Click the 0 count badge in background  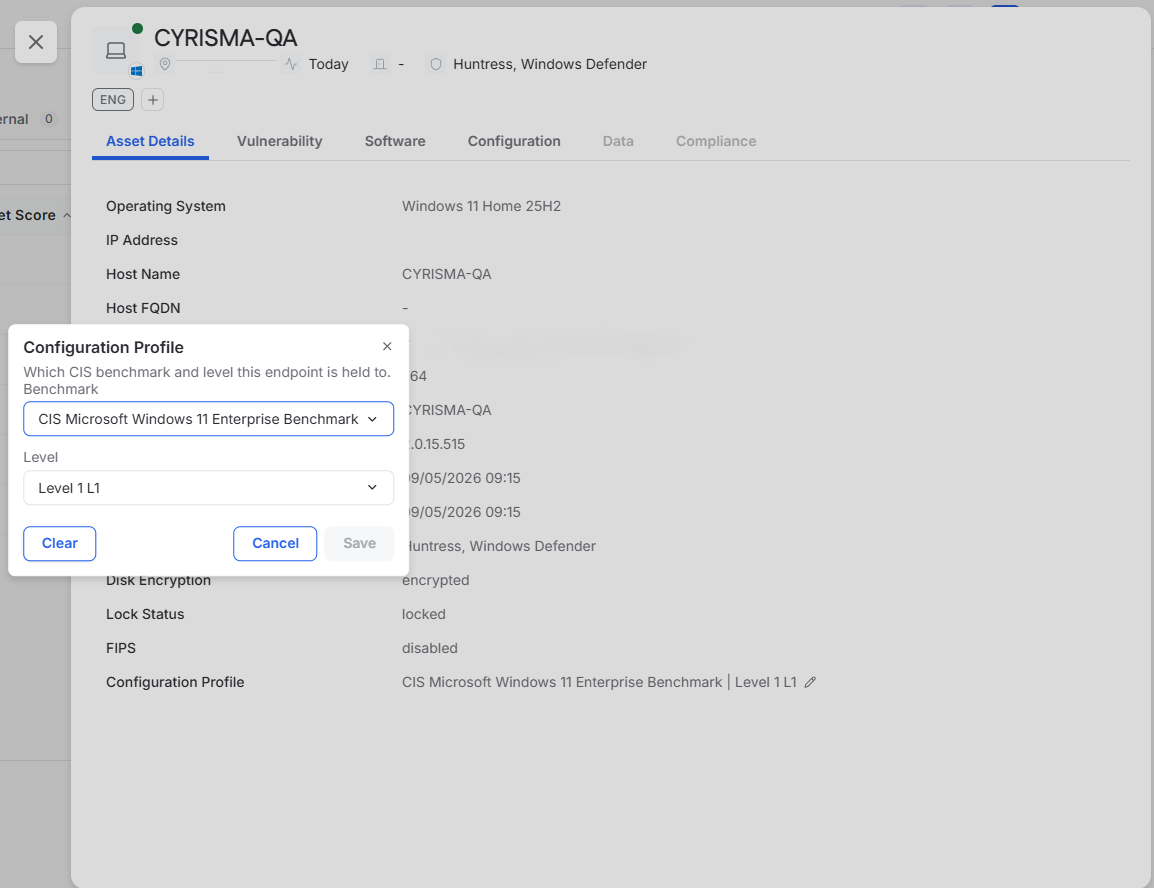click(49, 118)
